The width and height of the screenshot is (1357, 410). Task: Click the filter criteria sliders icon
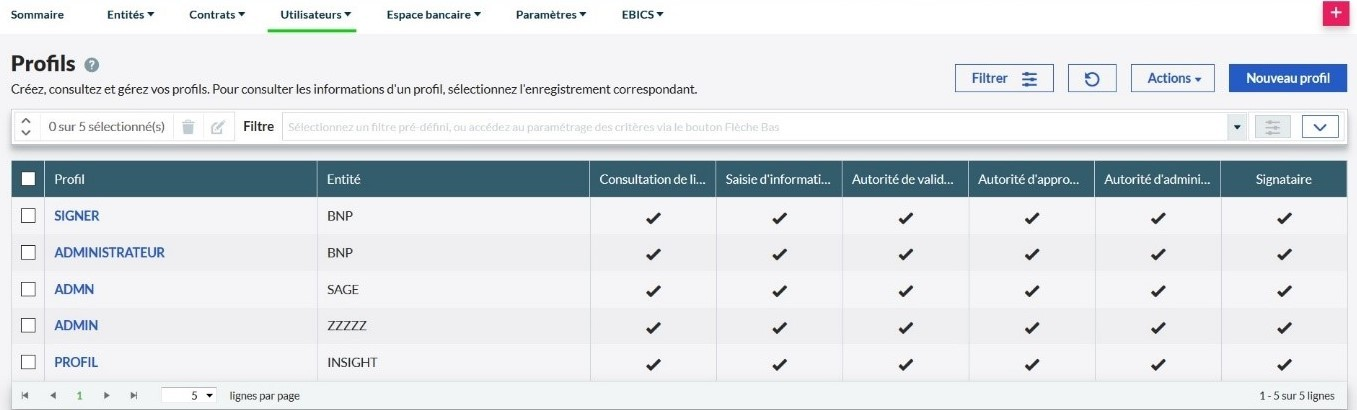[1272, 127]
